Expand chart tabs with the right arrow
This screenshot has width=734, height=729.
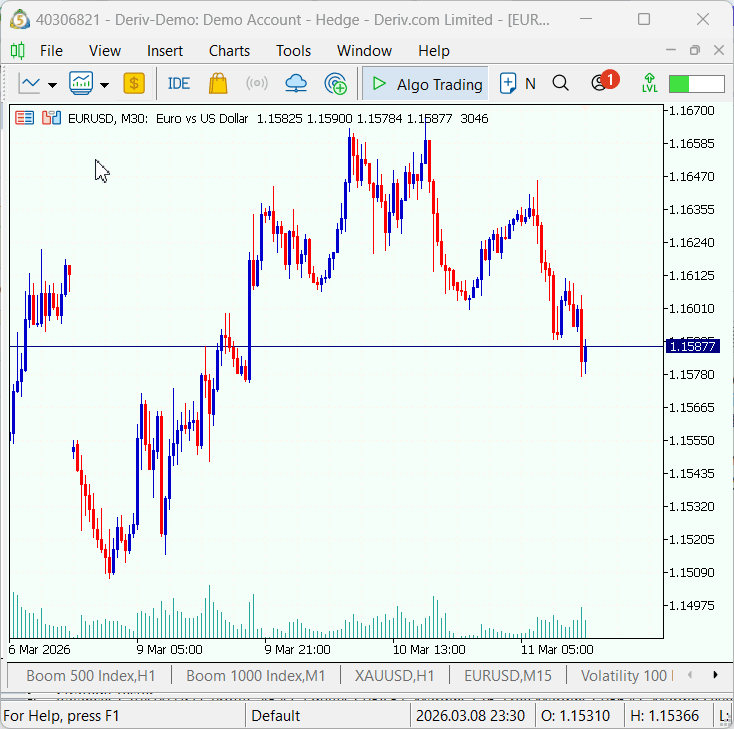[715, 675]
